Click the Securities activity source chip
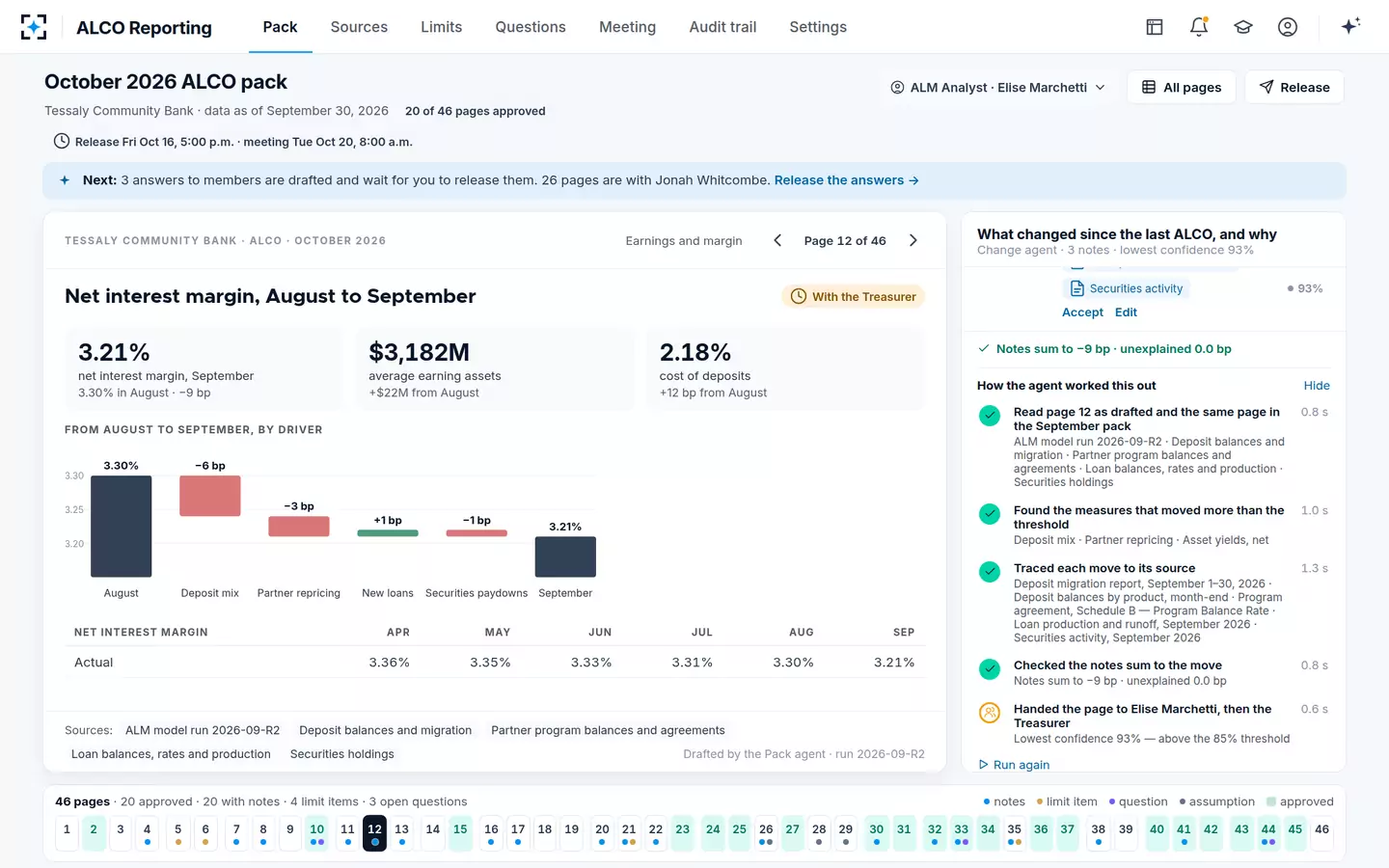 [x=1127, y=288]
